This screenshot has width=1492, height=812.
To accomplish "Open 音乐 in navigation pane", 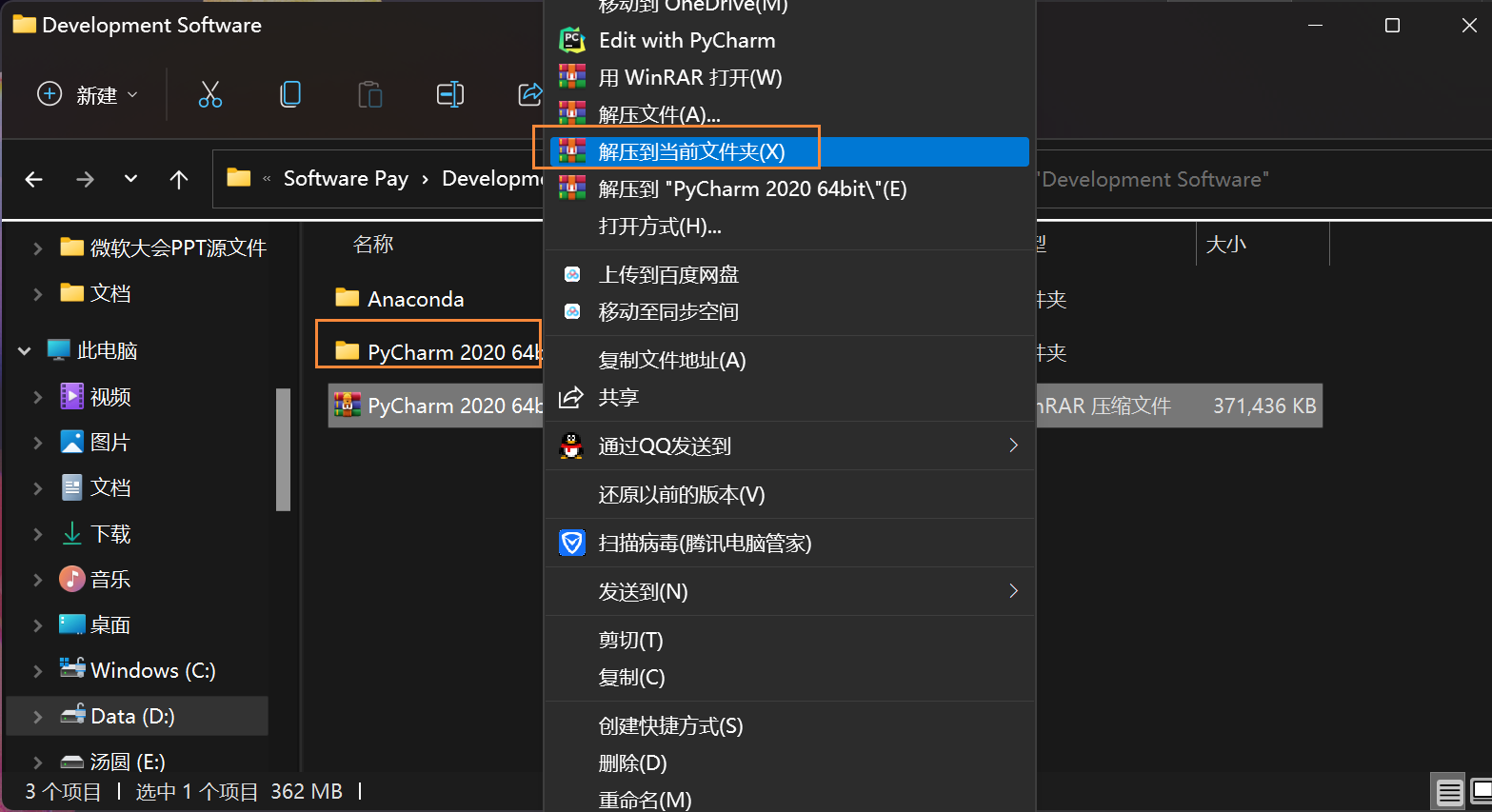I will (x=95, y=579).
